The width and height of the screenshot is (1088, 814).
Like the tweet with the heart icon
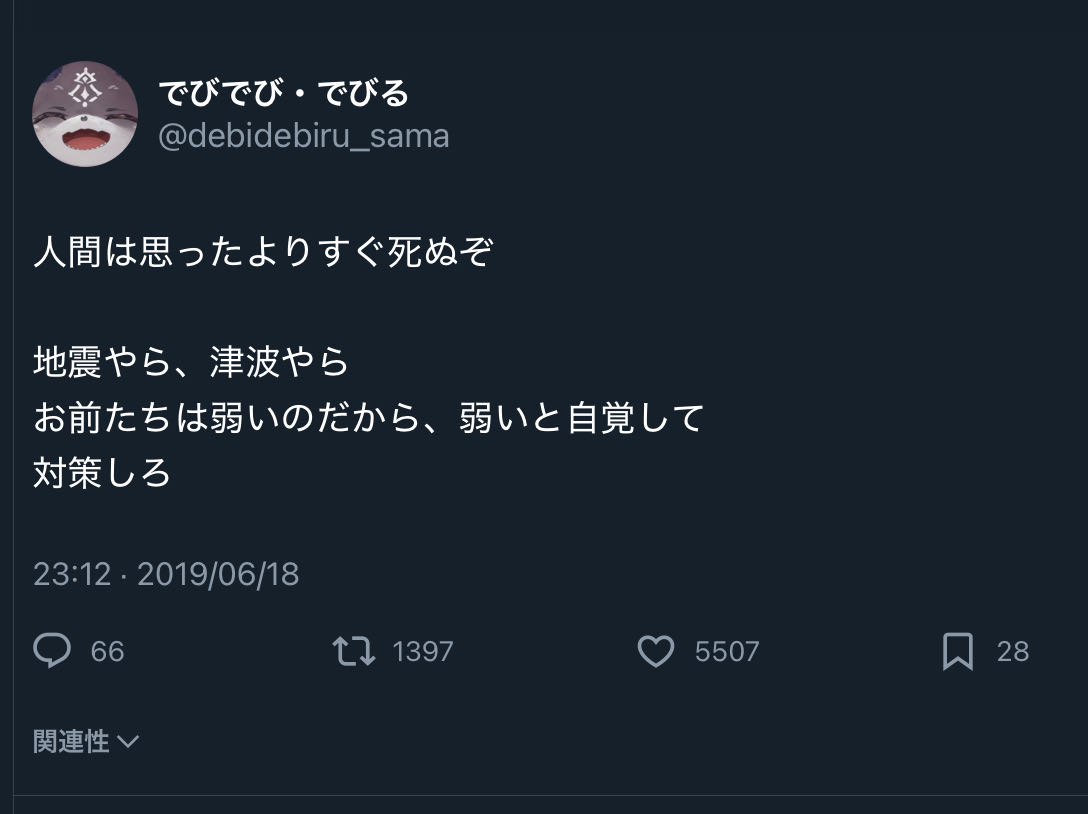point(656,652)
